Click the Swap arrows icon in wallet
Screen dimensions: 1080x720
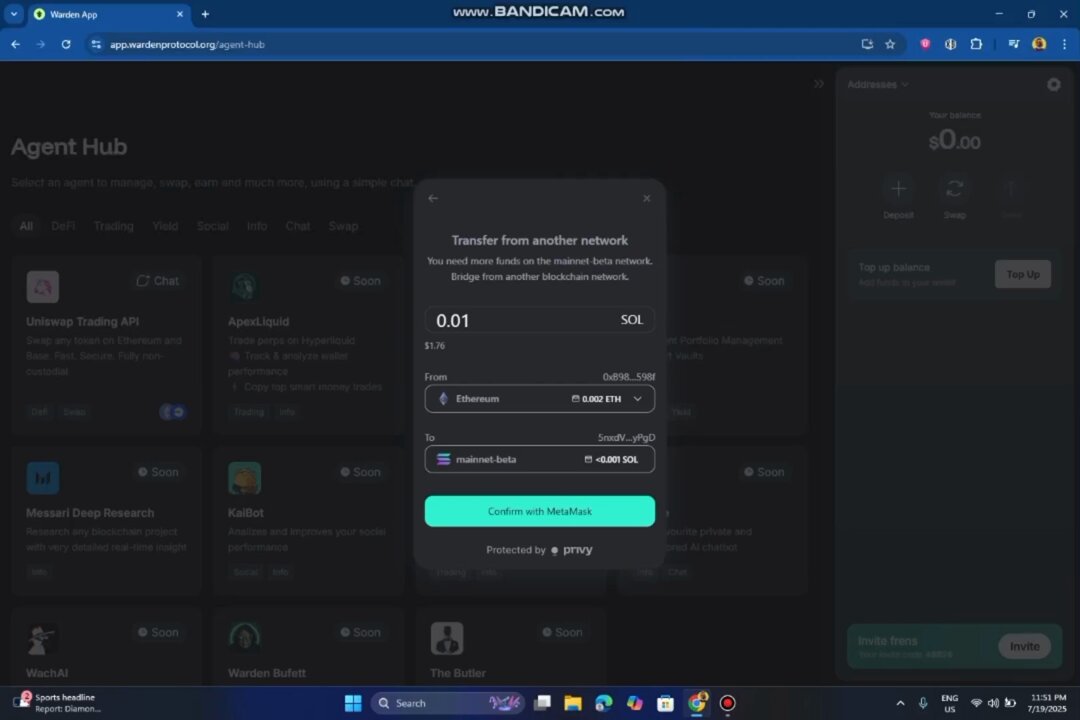click(x=954, y=189)
